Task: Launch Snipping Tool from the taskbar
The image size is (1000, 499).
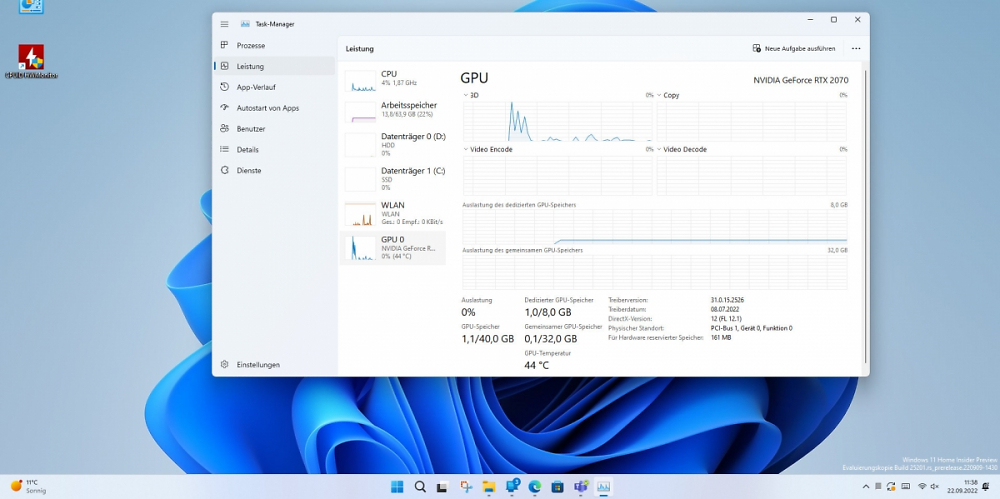Action: pos(466,487)
